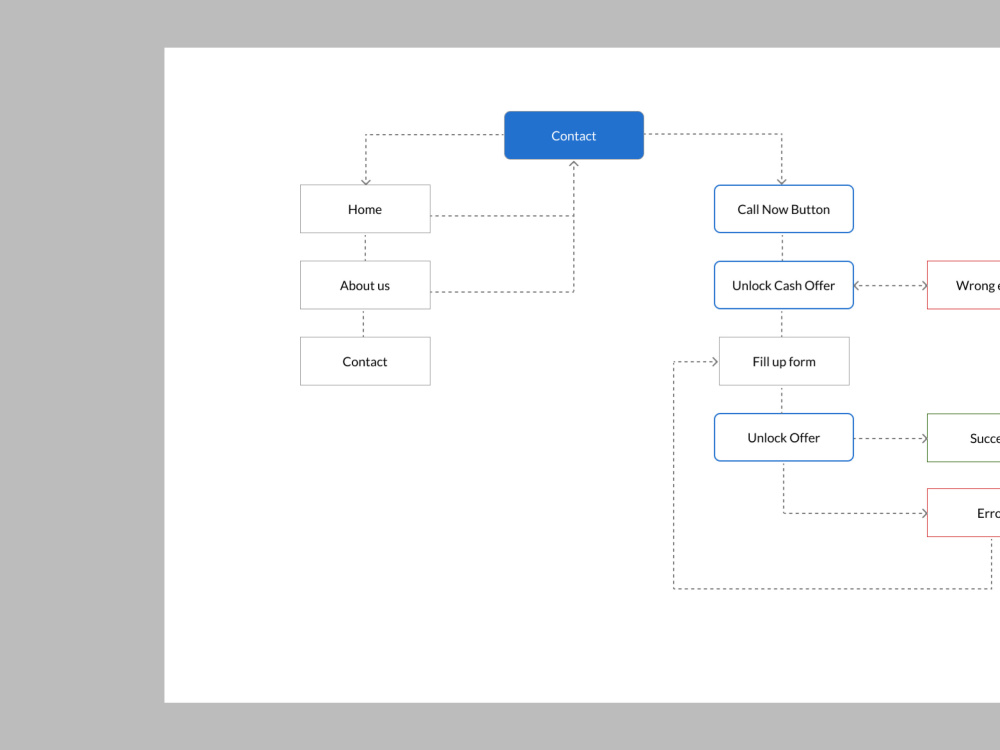
Task: Click the Contact box below About us
Action: click(x=365, y=361)
